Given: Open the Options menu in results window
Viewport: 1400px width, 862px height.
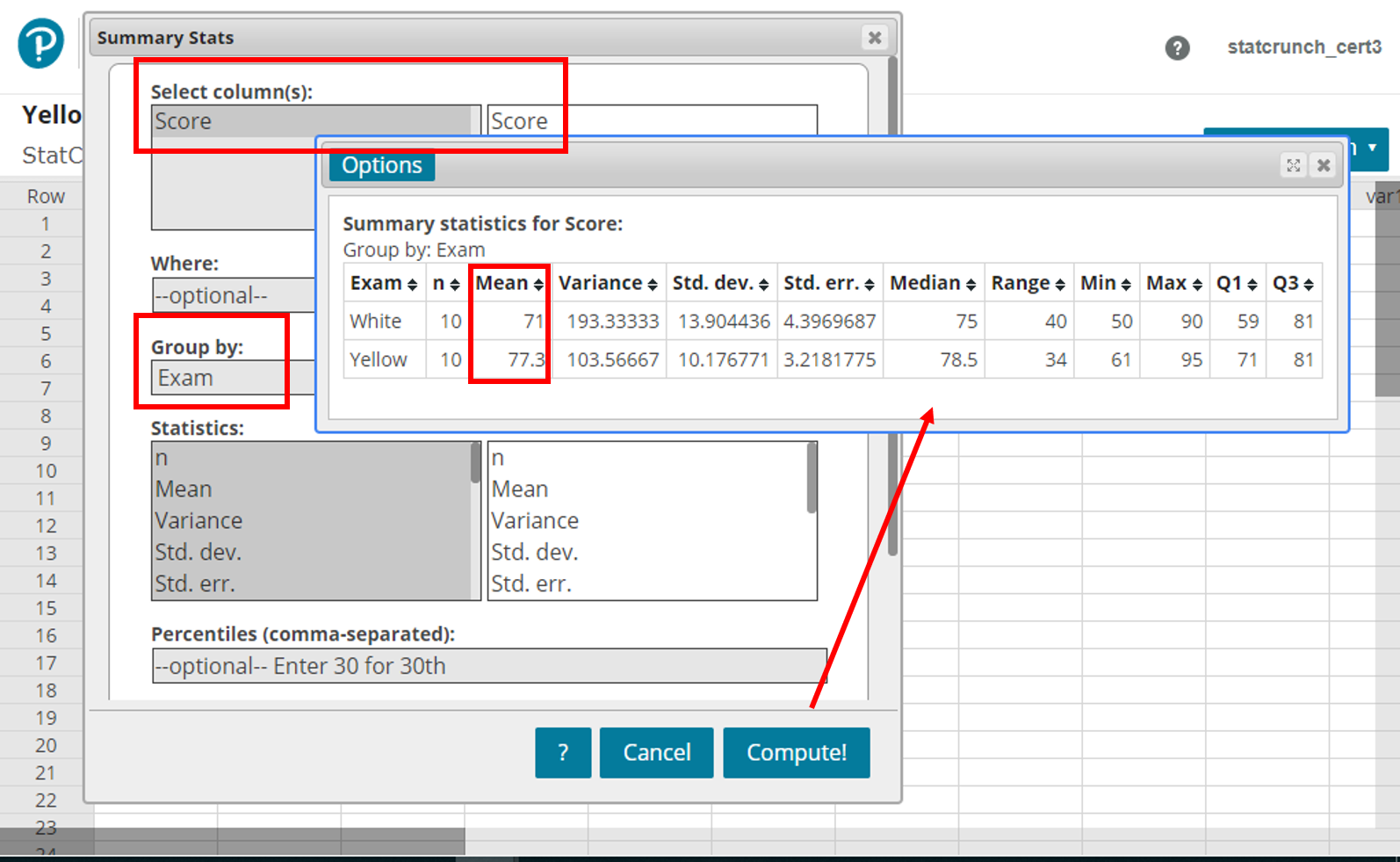Looking at the screenshot, I should (x=382, y=165).
